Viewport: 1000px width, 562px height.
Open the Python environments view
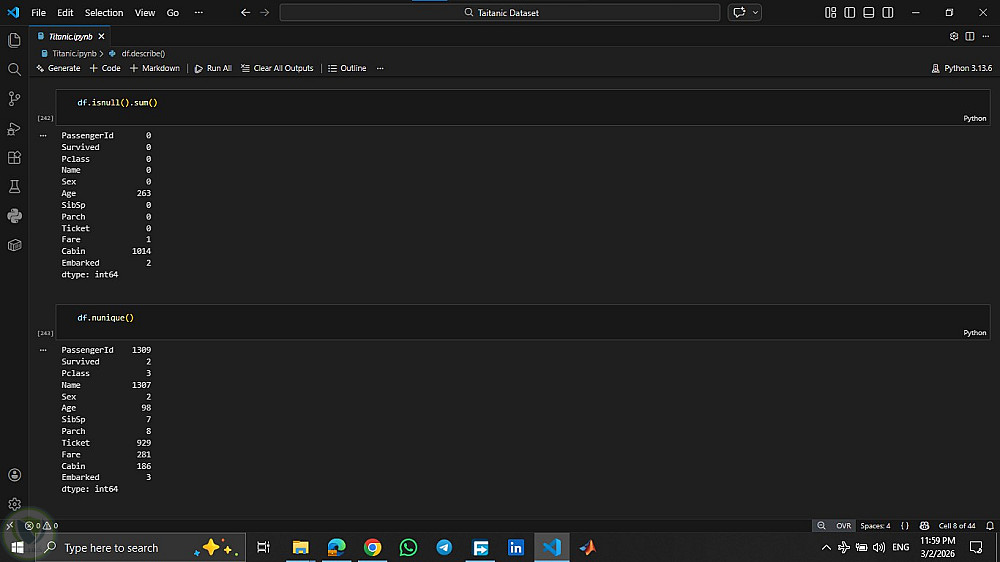coord(14,216)
